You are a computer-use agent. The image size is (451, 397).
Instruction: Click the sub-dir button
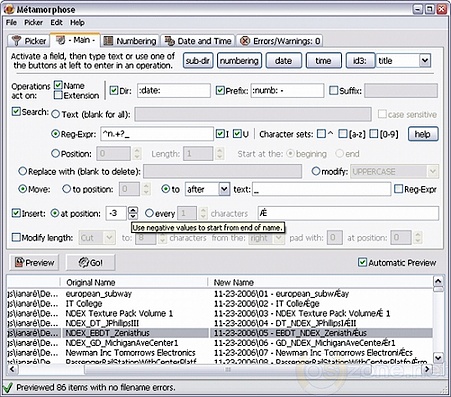198,61
